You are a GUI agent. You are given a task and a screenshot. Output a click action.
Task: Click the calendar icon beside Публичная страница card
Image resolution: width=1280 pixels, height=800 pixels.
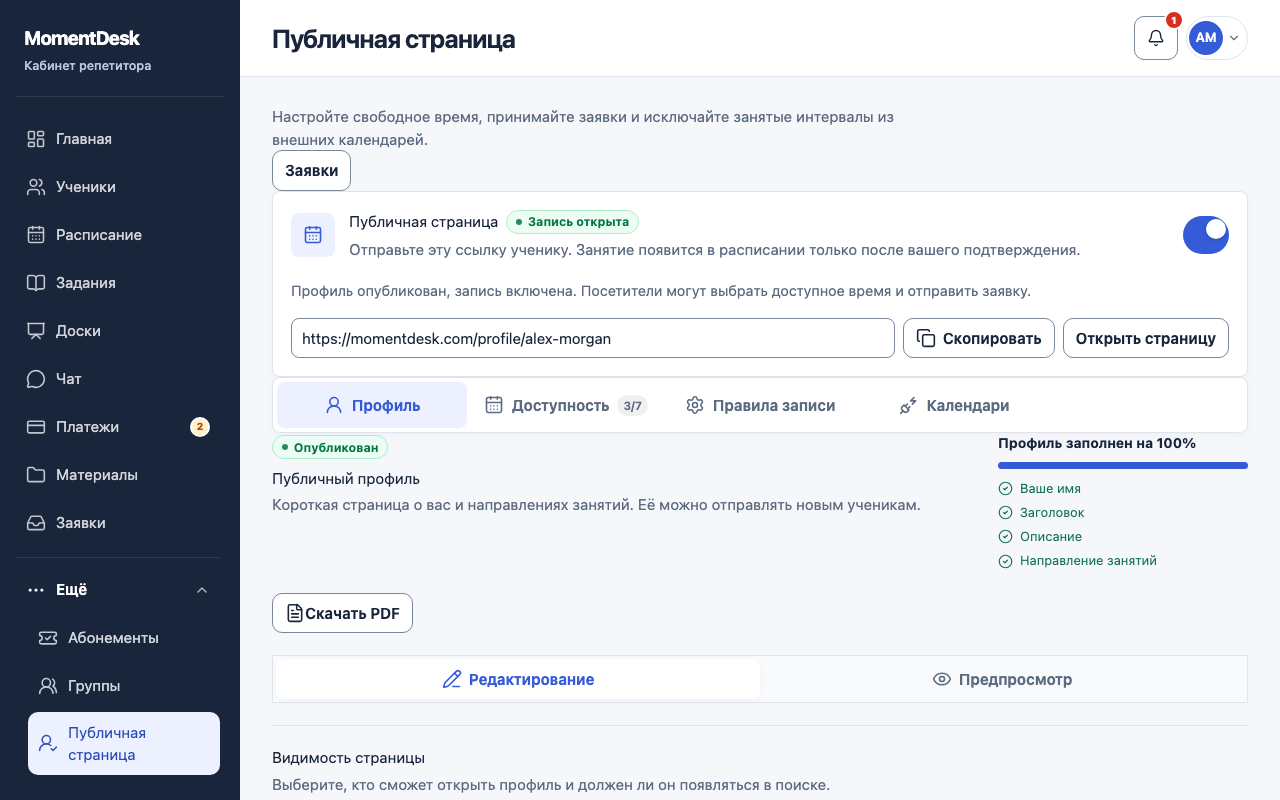(x=313, y=235)
